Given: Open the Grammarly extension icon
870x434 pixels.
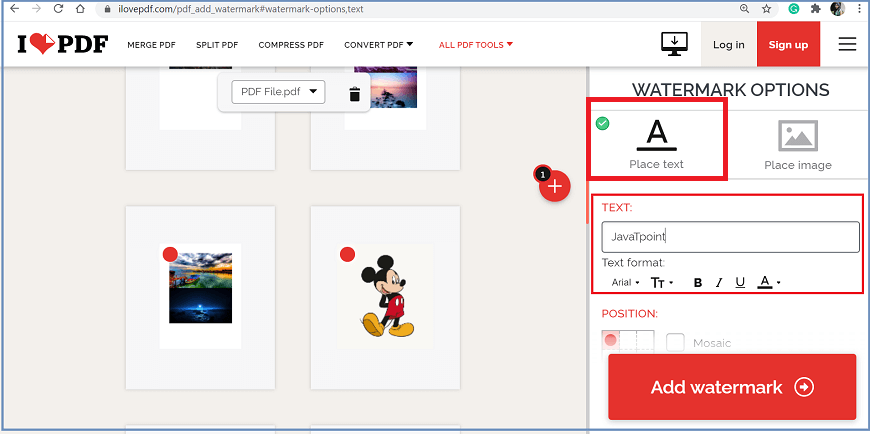Looking at the screenshot, I should point(794,9).
